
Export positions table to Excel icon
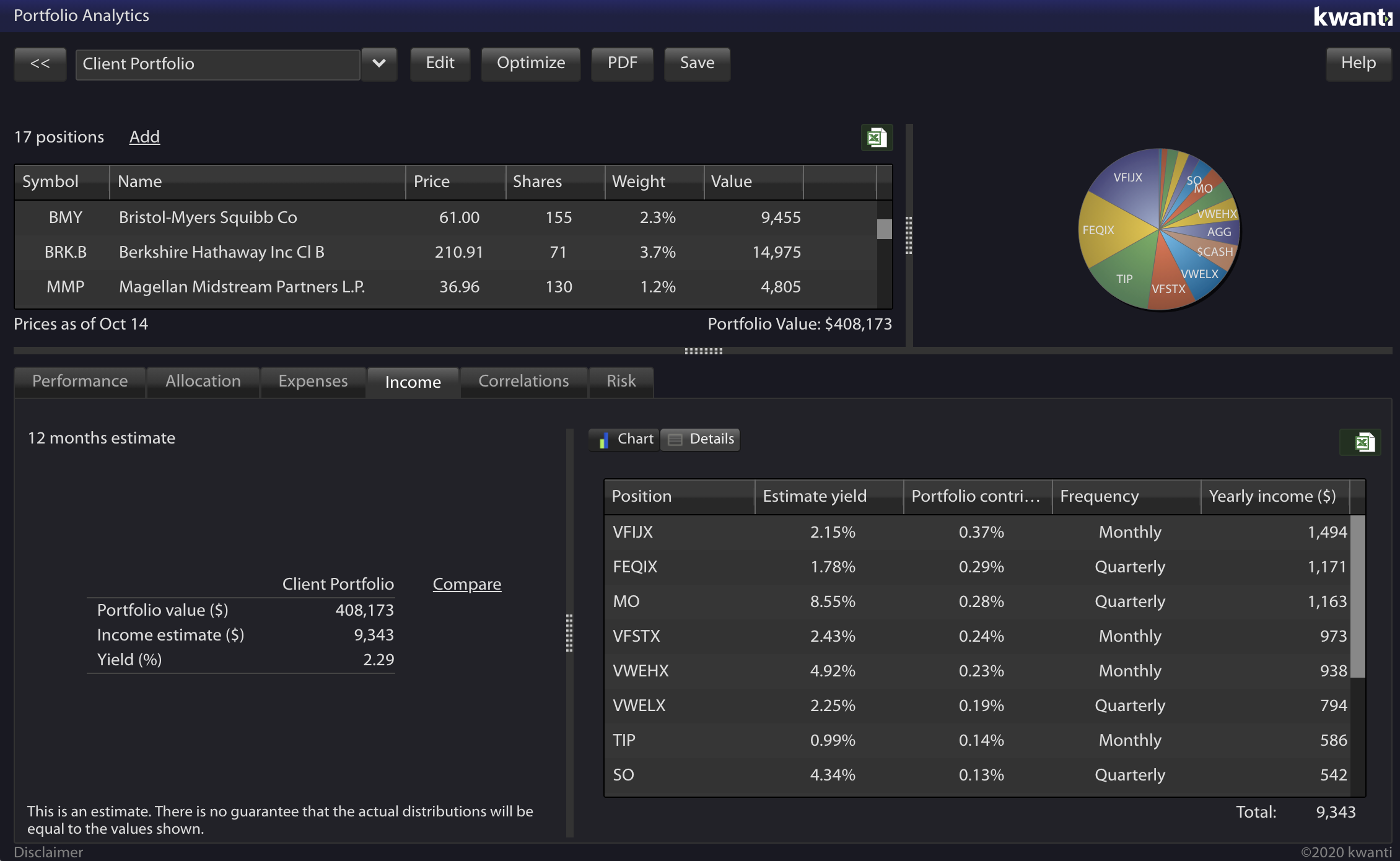(x=877, y=137)
